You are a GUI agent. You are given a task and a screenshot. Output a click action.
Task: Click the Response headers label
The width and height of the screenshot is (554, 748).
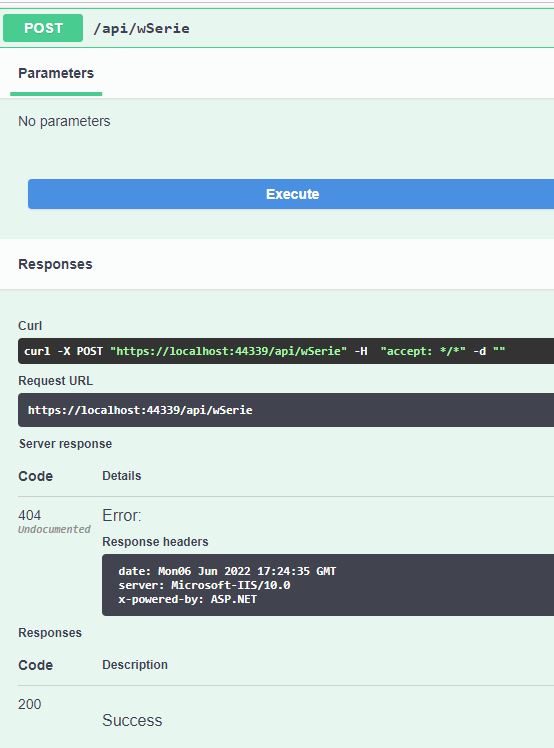[x=155, y=542]
